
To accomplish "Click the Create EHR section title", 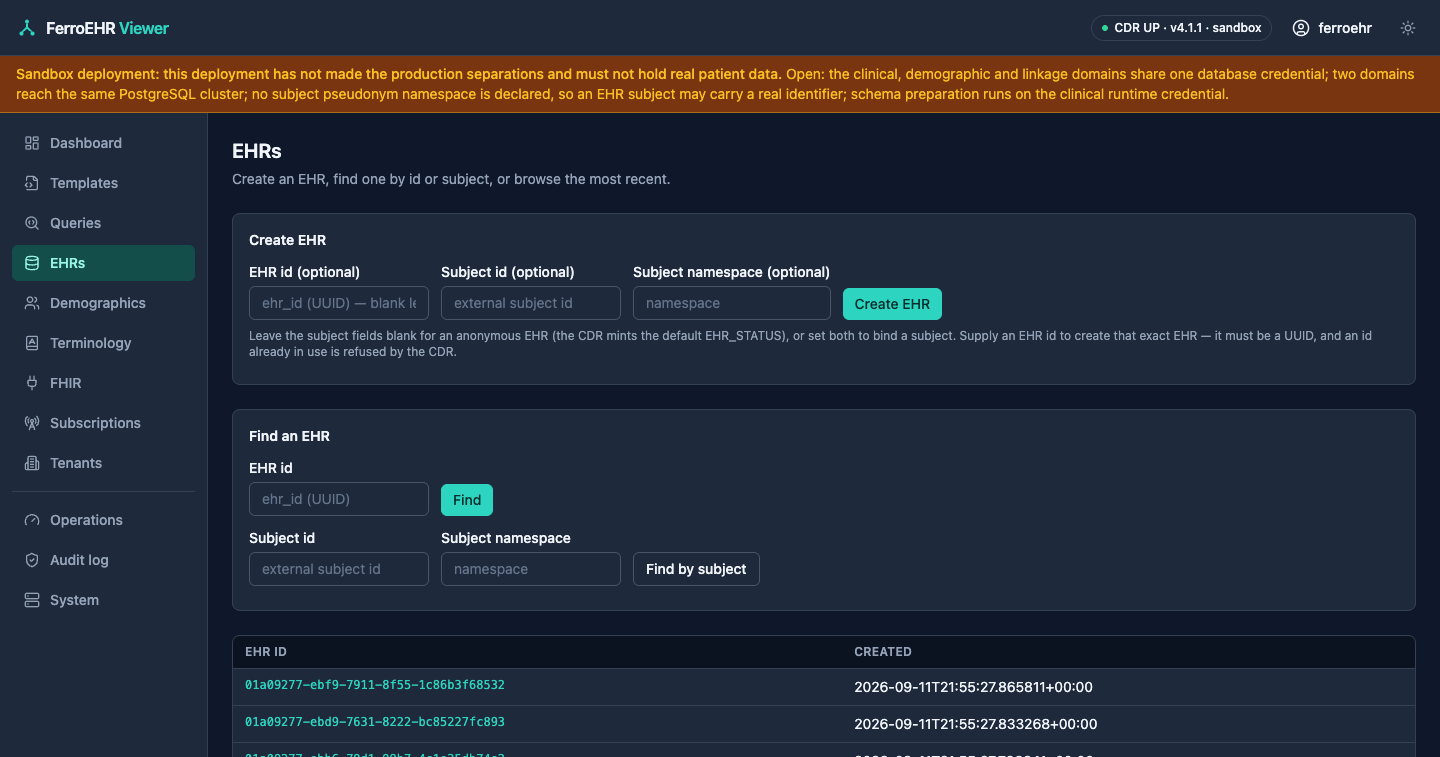I will [x=287, y=240].
